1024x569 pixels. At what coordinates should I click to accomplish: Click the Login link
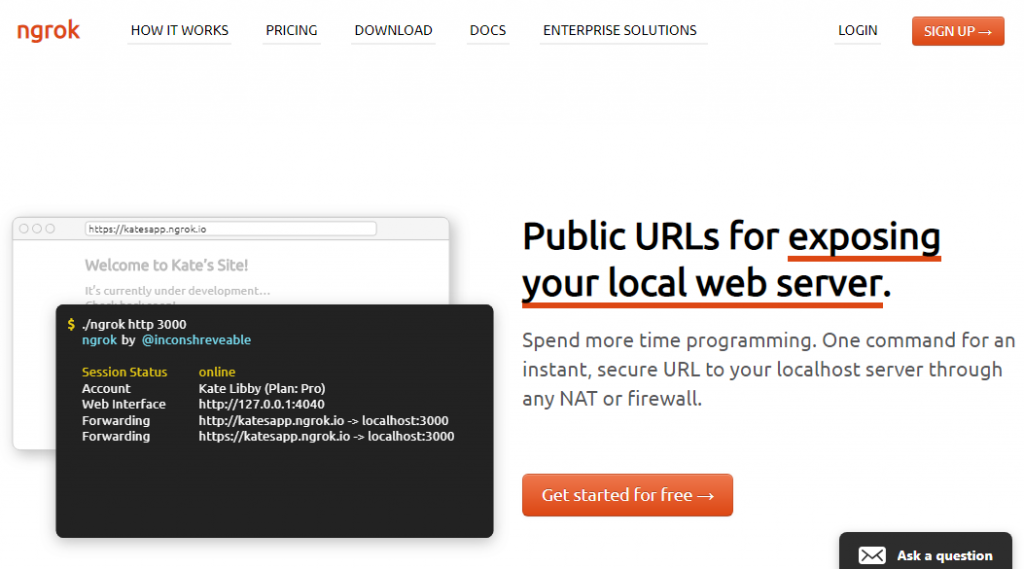click(x=857, y=31)
